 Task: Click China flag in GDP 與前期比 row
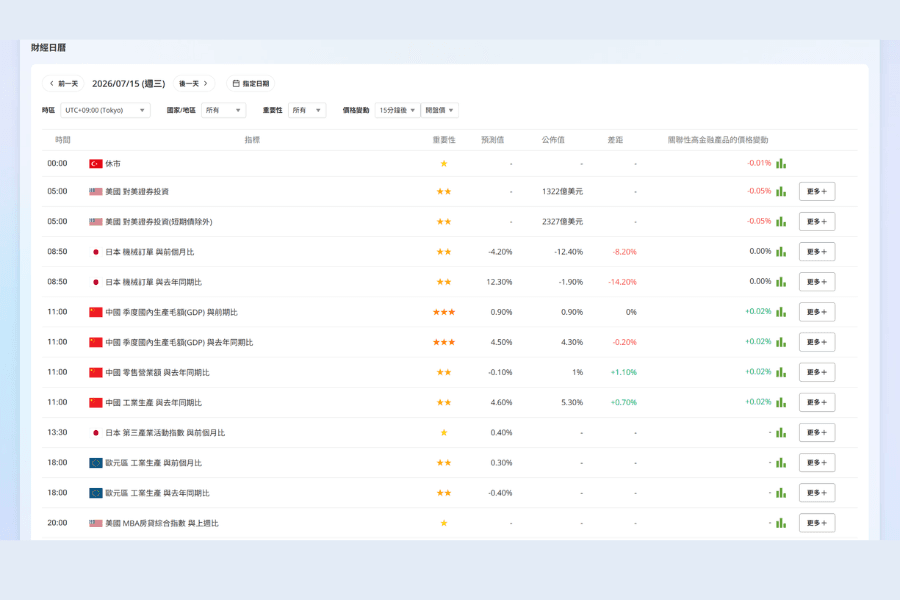pos(96,312)
